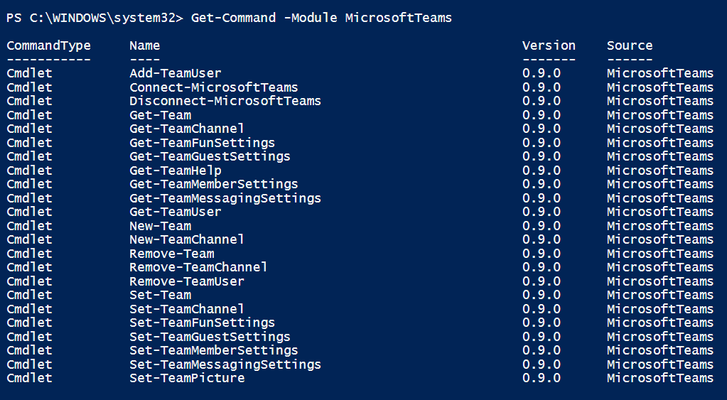Click the typed Get-Command command text
Image resolution: width=727 pixels, height=400 pixels.
[233, 18]
